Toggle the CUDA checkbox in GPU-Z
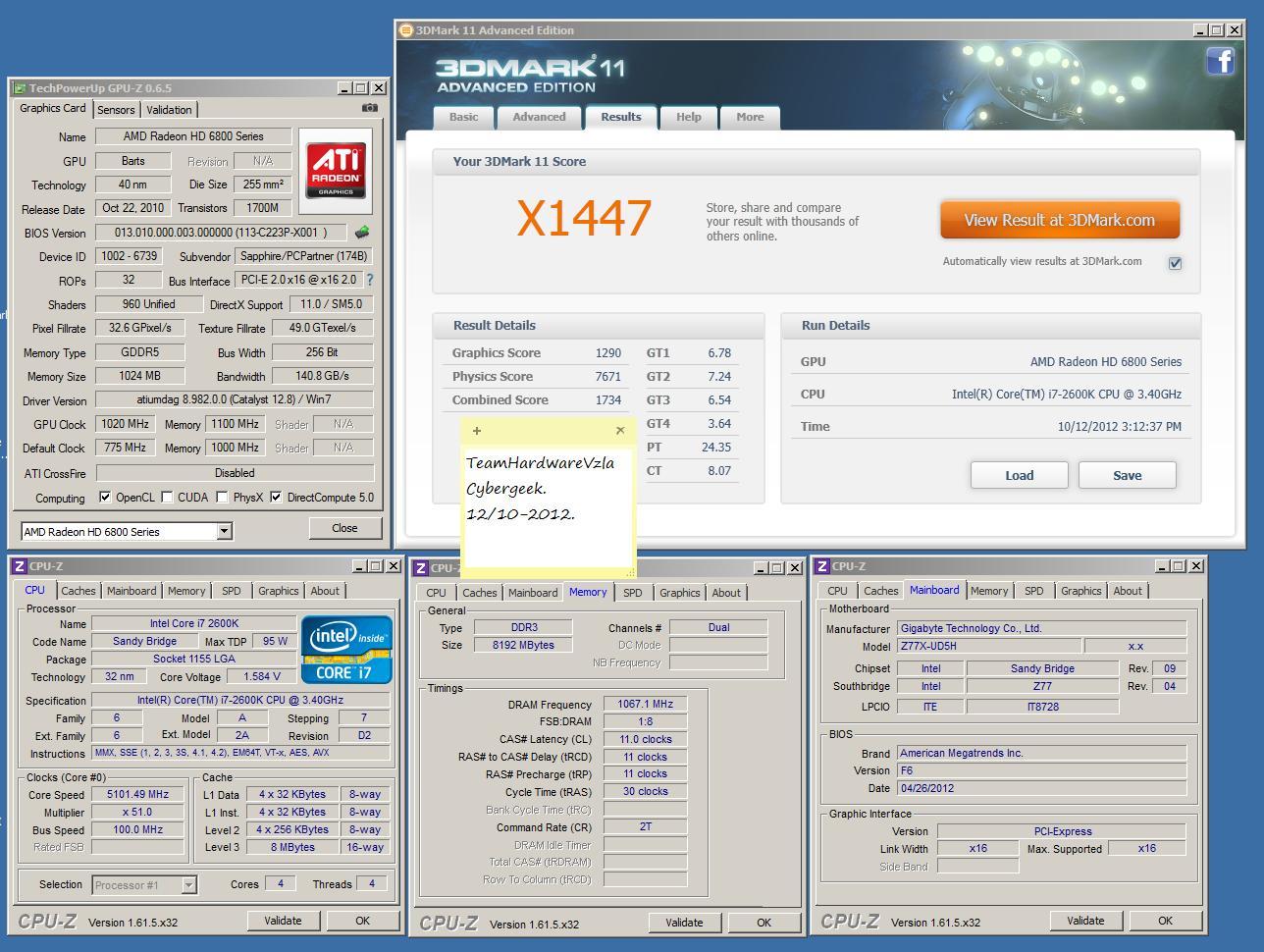1264x952 pixels. 167,497
